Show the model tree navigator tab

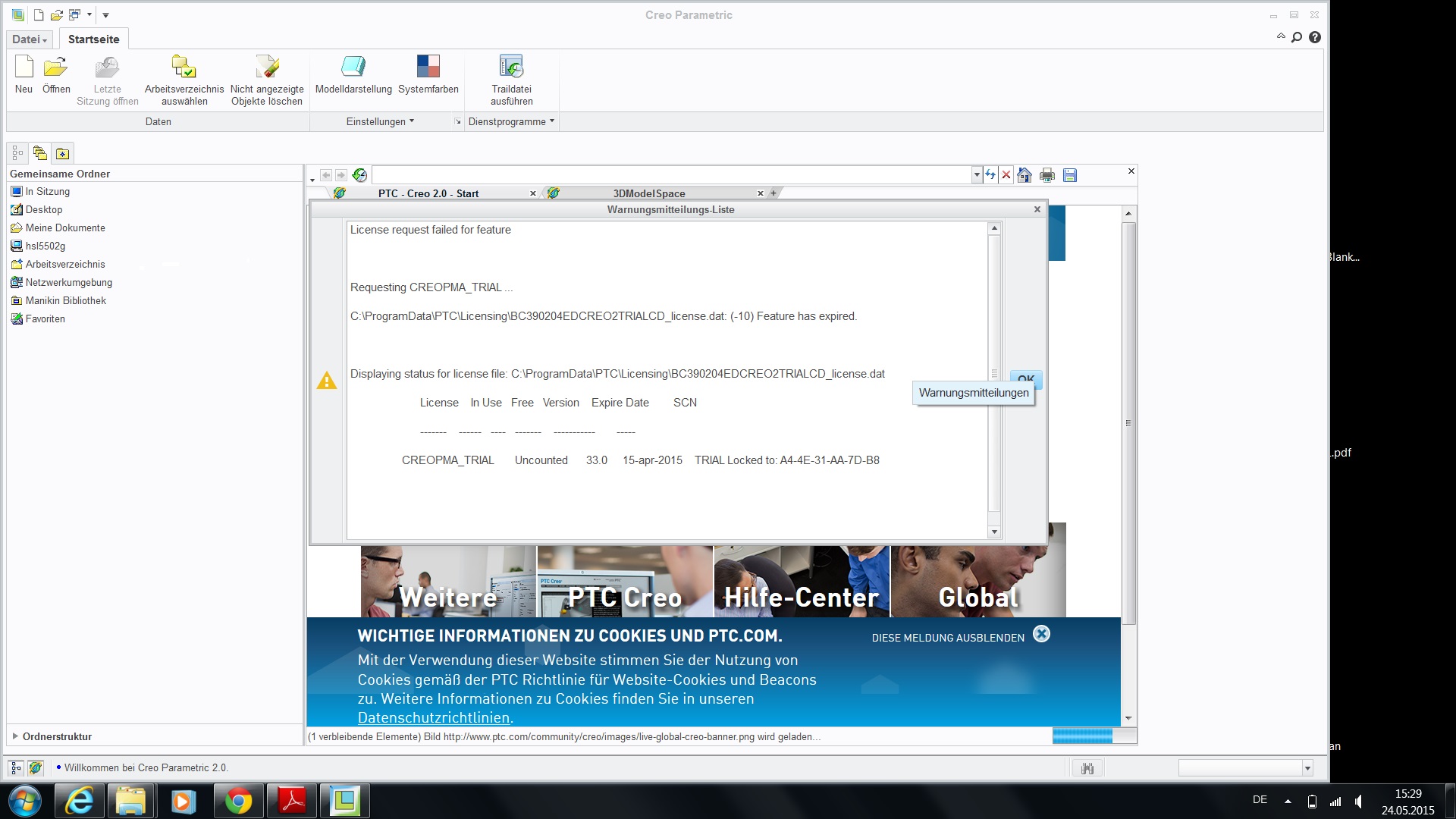pyautogui.click(x=17, y=153)
